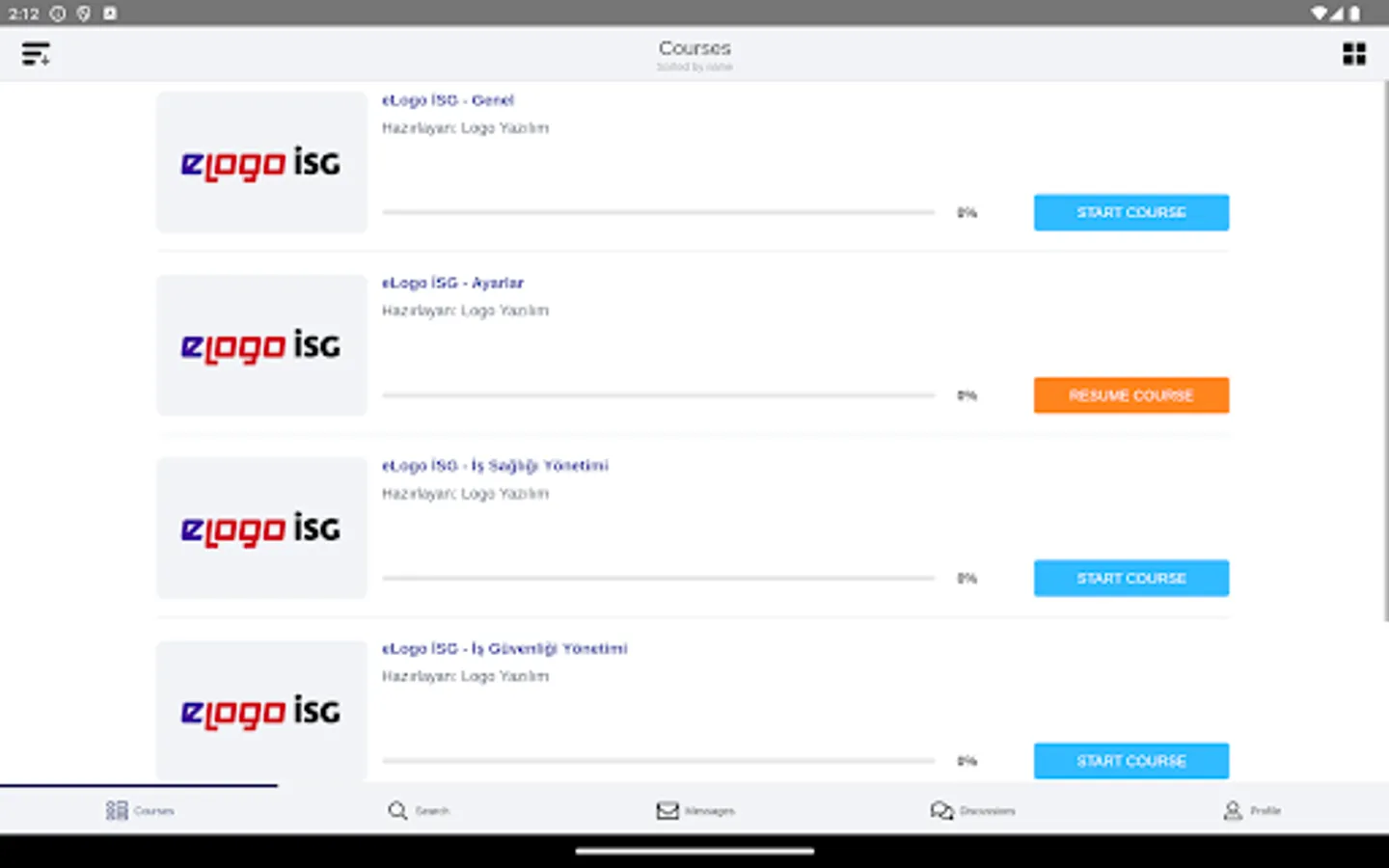
Task: Click the İş Sağlığı Yönetimi progress bar
Action: coord(659,578)
